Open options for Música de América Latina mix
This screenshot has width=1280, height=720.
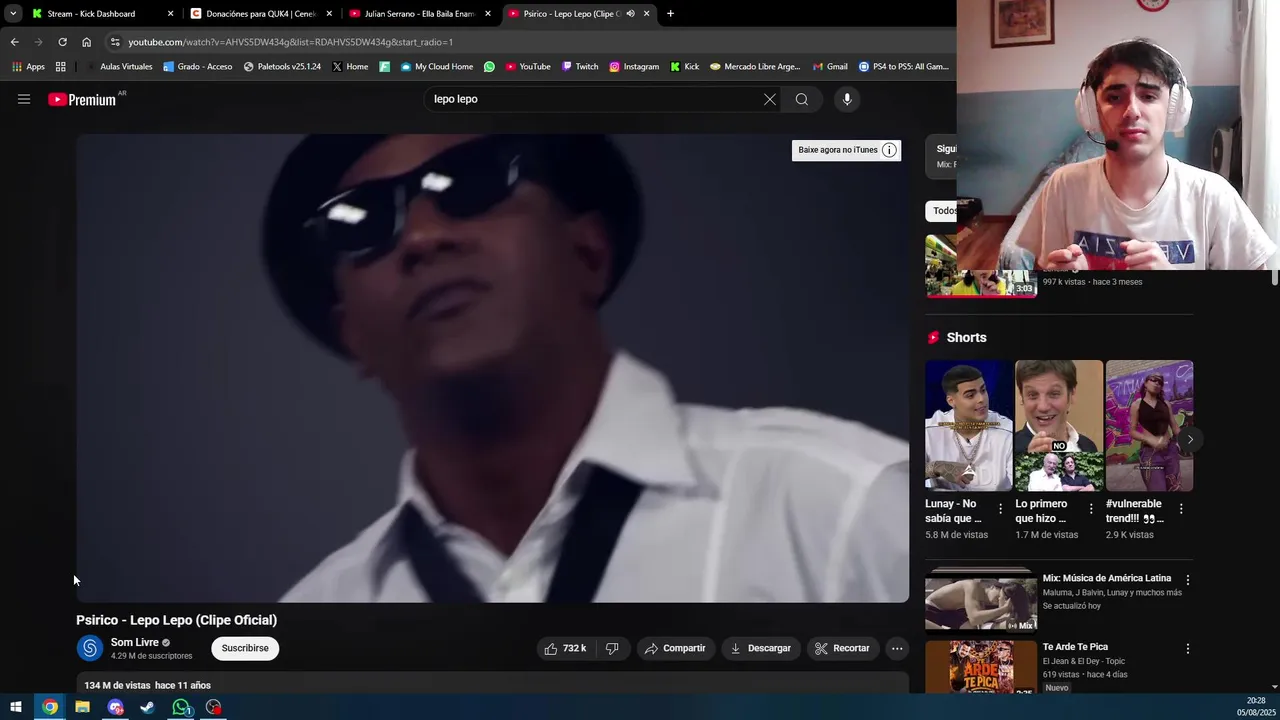[1188, 580]
